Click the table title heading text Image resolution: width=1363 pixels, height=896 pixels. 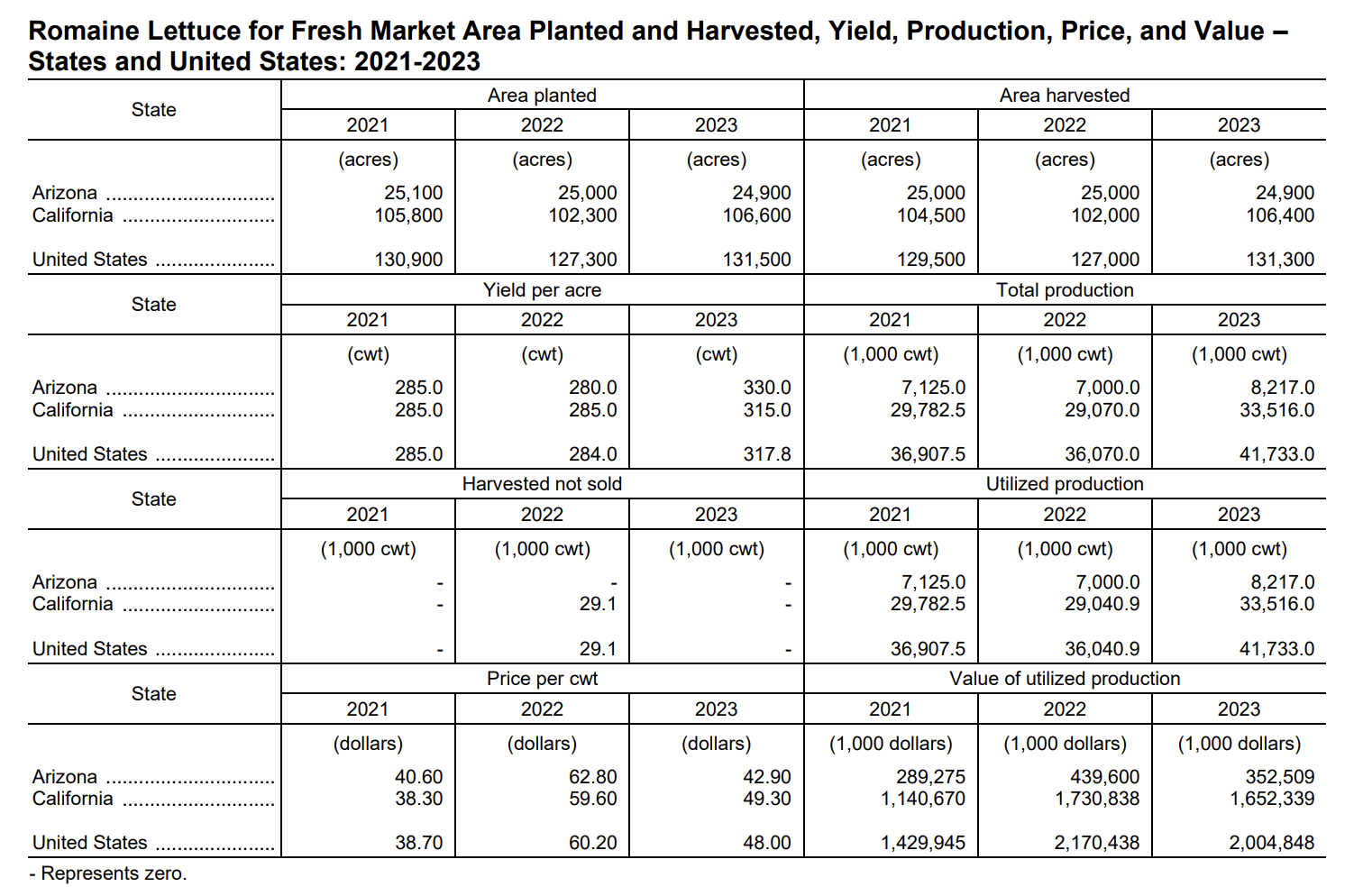658,46
